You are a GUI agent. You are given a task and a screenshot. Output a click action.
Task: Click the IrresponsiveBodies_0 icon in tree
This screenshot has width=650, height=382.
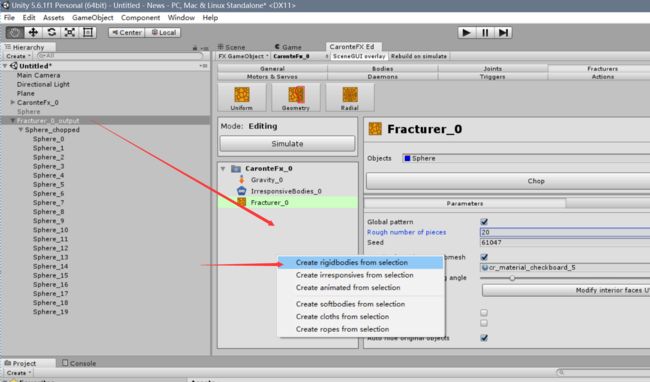[242, 191]
